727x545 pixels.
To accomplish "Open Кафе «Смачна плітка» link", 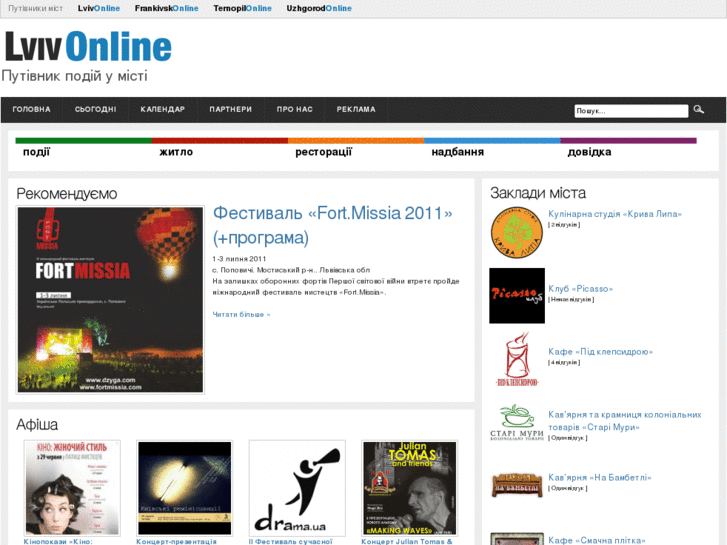I will point(597,540).
